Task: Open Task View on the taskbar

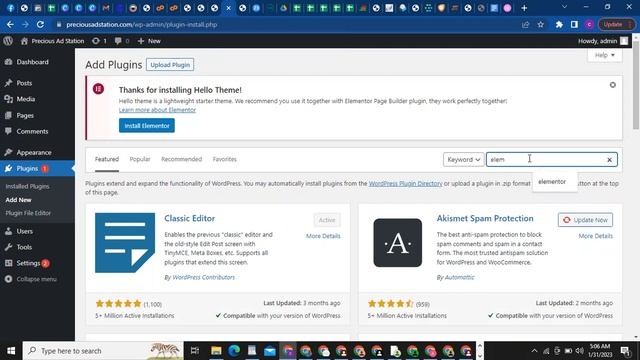Action: [x=195, y=351]
